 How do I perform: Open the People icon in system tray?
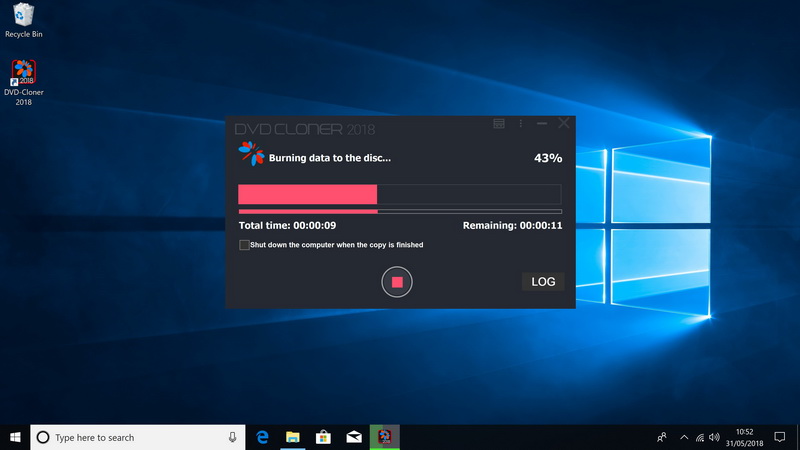(x=662, y=437)
